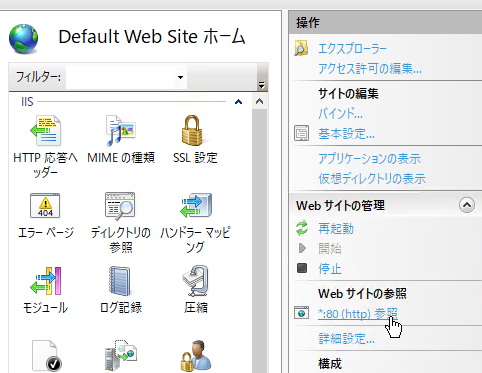Select the document with checkmark icon
The height and width of the screenshot is (373, 482).
pos(46,355)
